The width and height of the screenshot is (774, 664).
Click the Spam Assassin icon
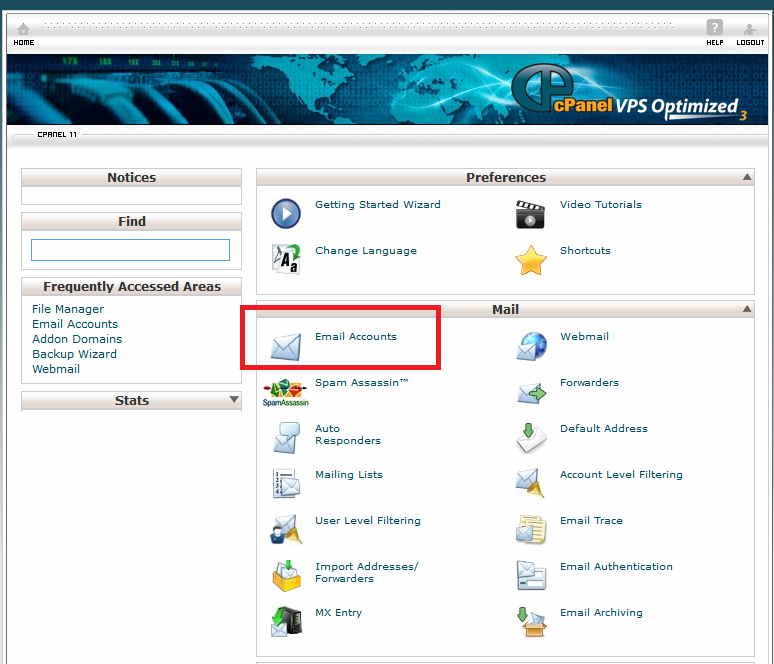point(286,392)
